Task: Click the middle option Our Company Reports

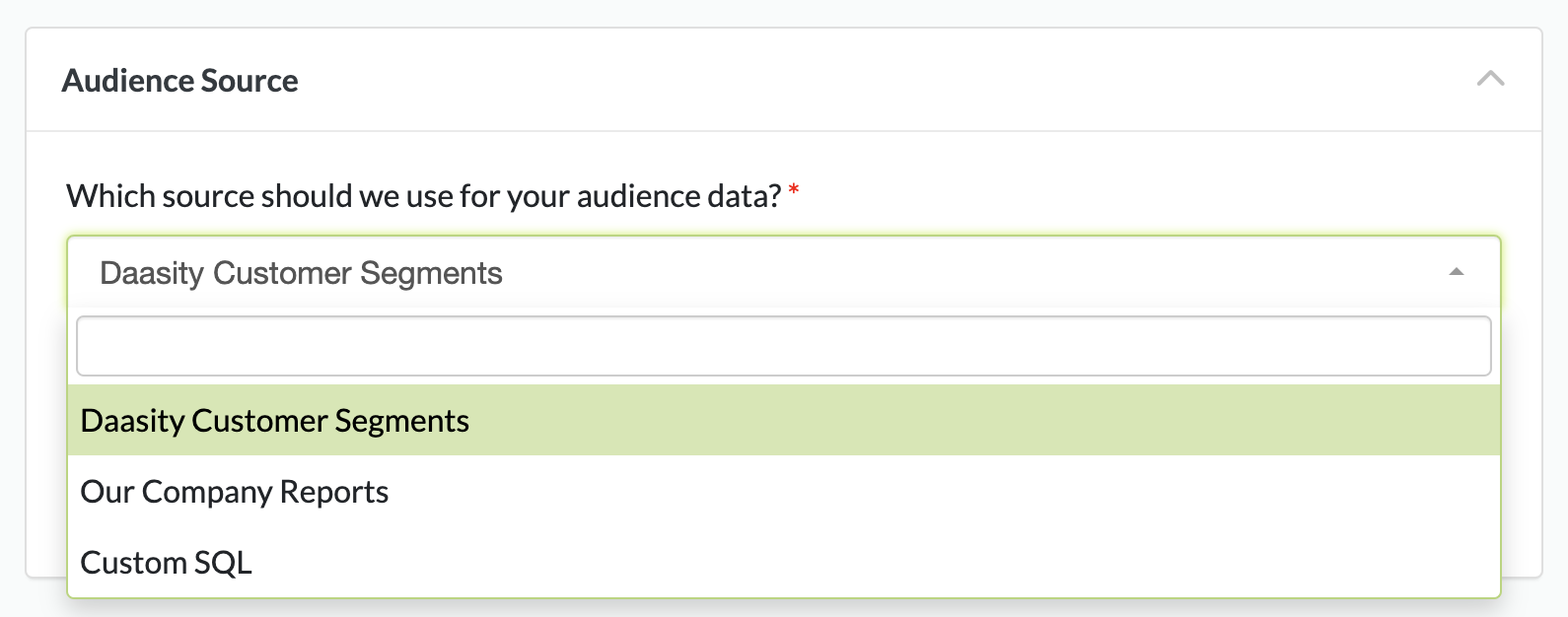Action: pyautogui.click(x=235, y=492)
